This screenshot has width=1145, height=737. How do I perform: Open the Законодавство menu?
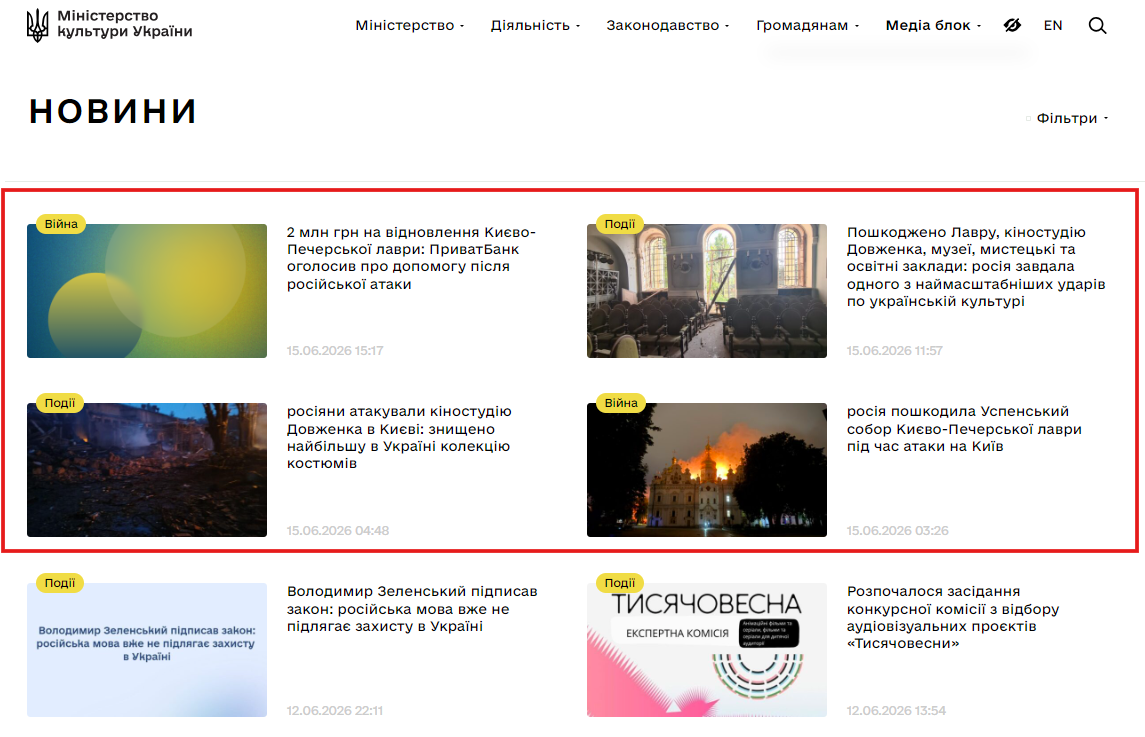(667, 26)
